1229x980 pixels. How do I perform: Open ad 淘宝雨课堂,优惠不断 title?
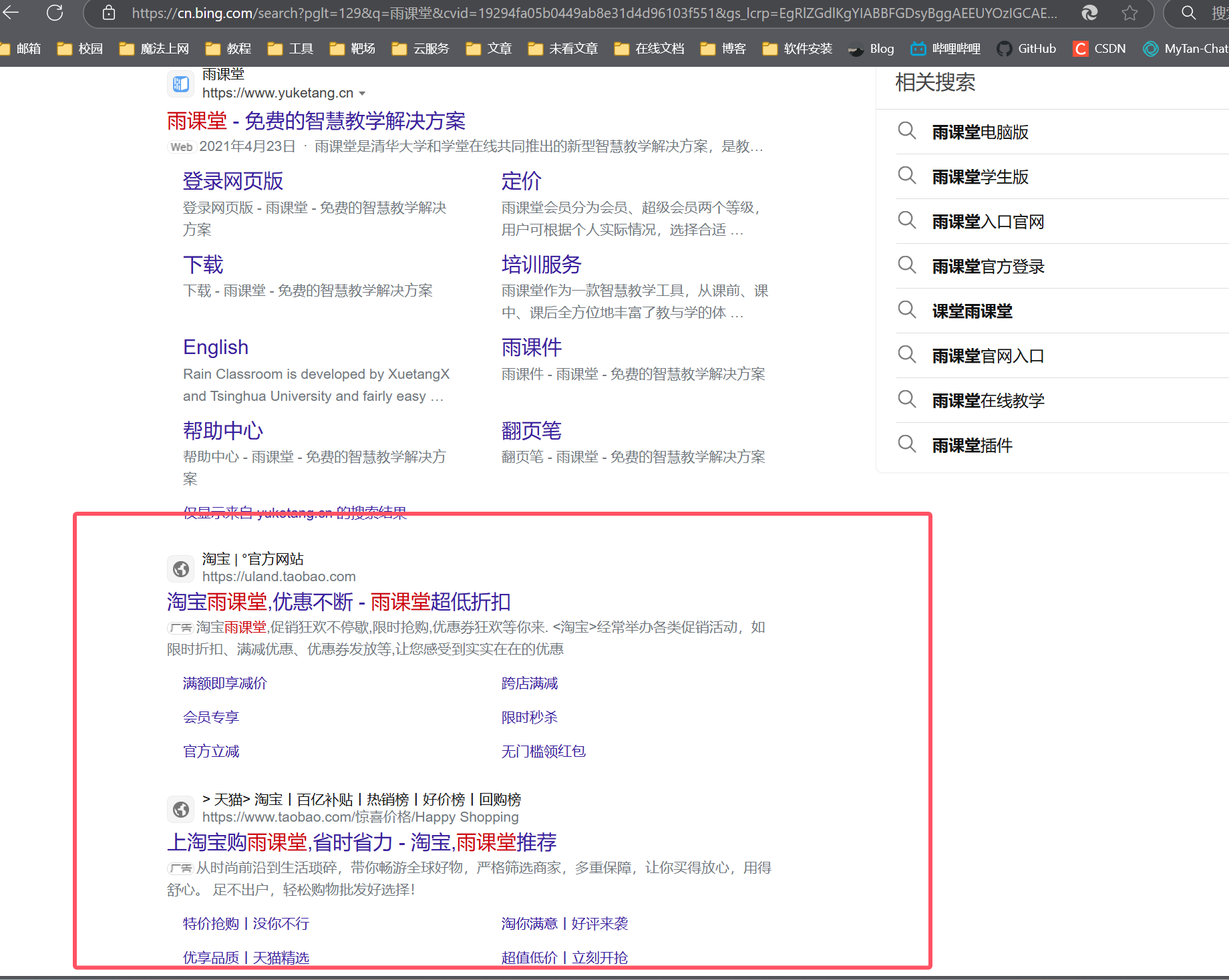tap(339, 602)
